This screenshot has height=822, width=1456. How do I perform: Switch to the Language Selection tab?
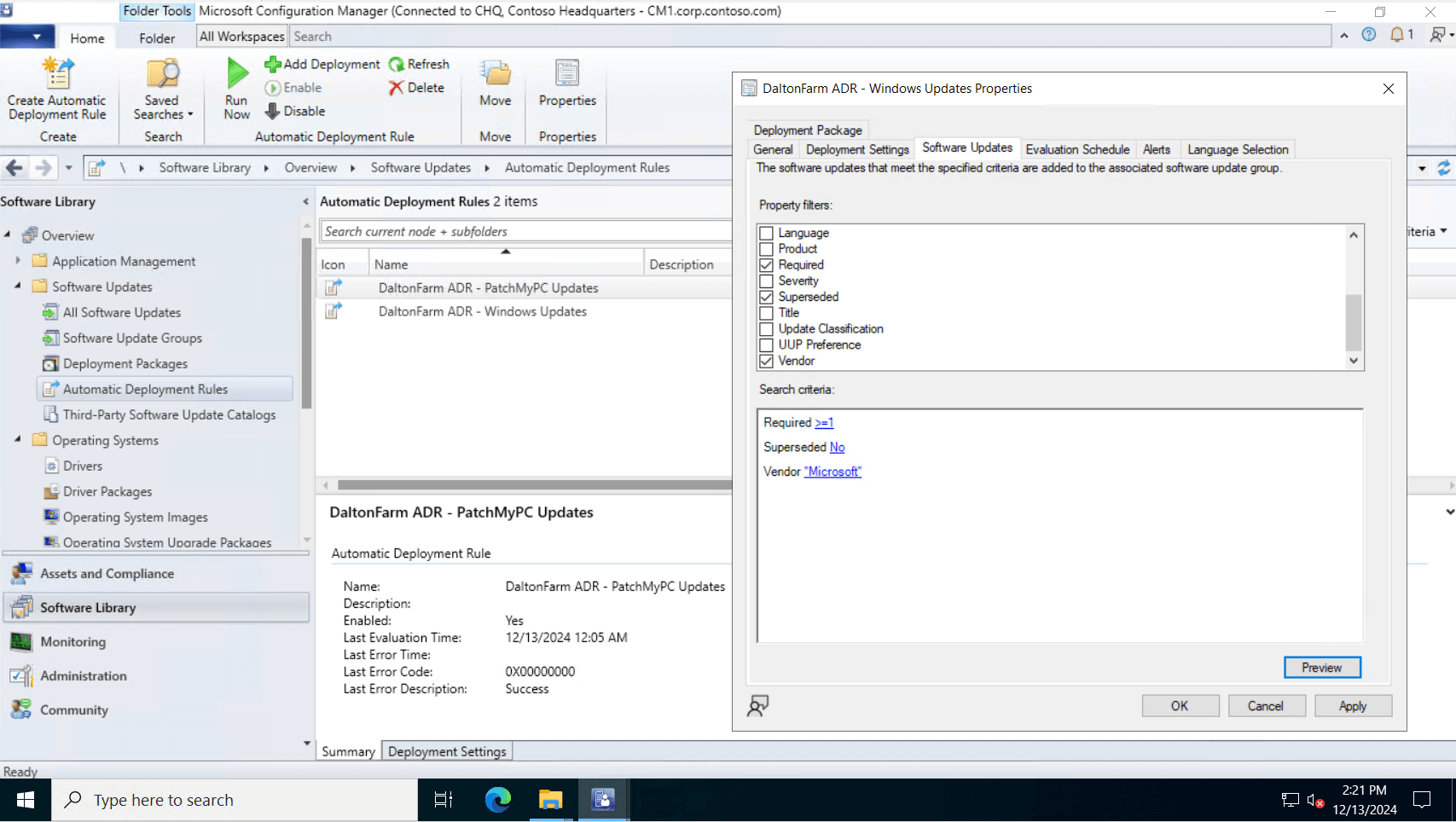[x=1238, y=149]
